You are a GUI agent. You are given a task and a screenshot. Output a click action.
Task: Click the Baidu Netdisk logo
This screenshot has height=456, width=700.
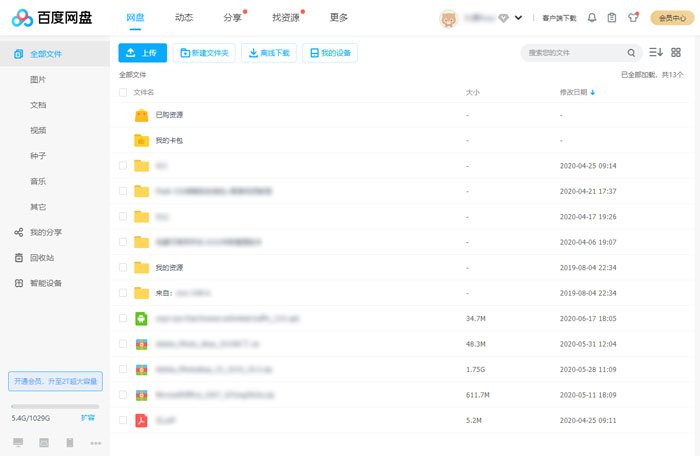52,18
